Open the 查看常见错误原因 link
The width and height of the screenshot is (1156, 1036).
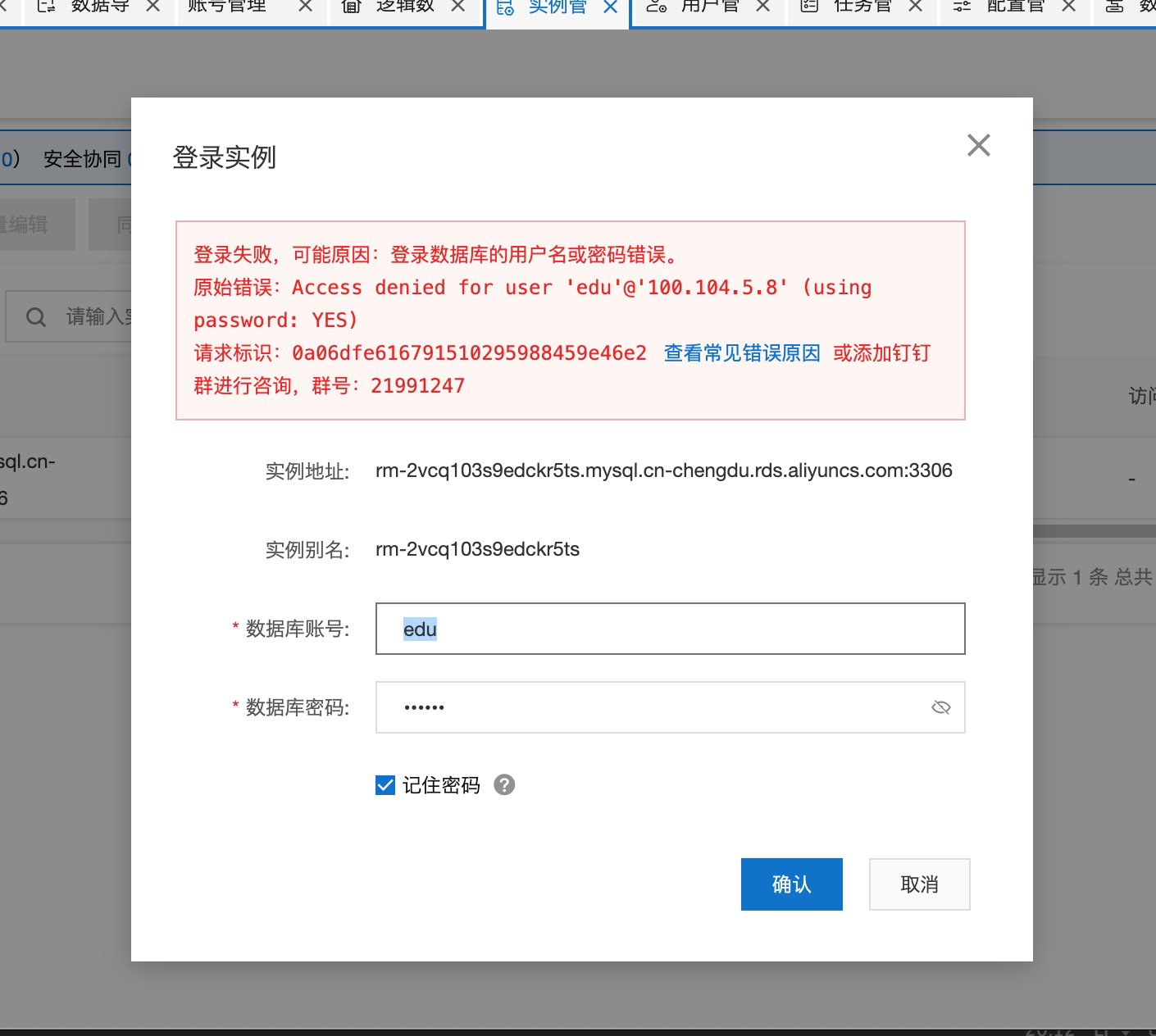click(x=741, y=353)
